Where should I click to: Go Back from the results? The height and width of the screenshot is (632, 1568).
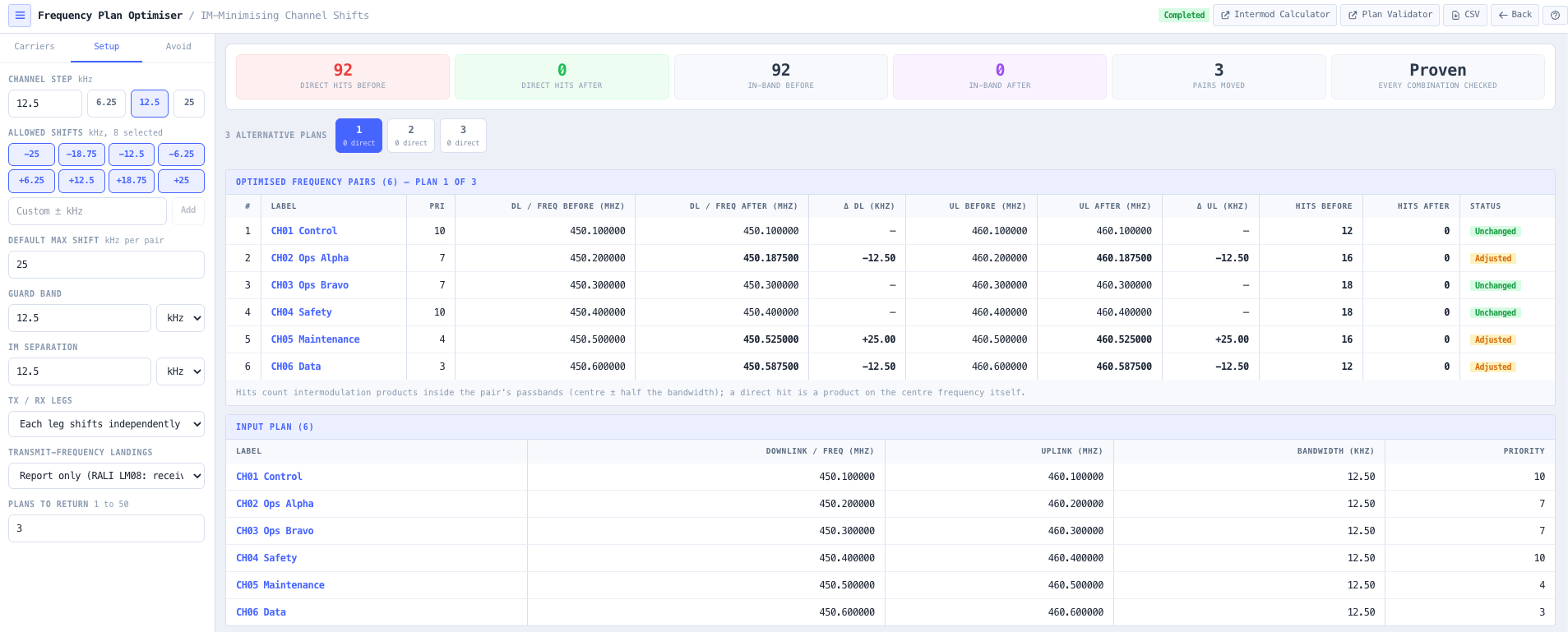(x=1515, y=15)
